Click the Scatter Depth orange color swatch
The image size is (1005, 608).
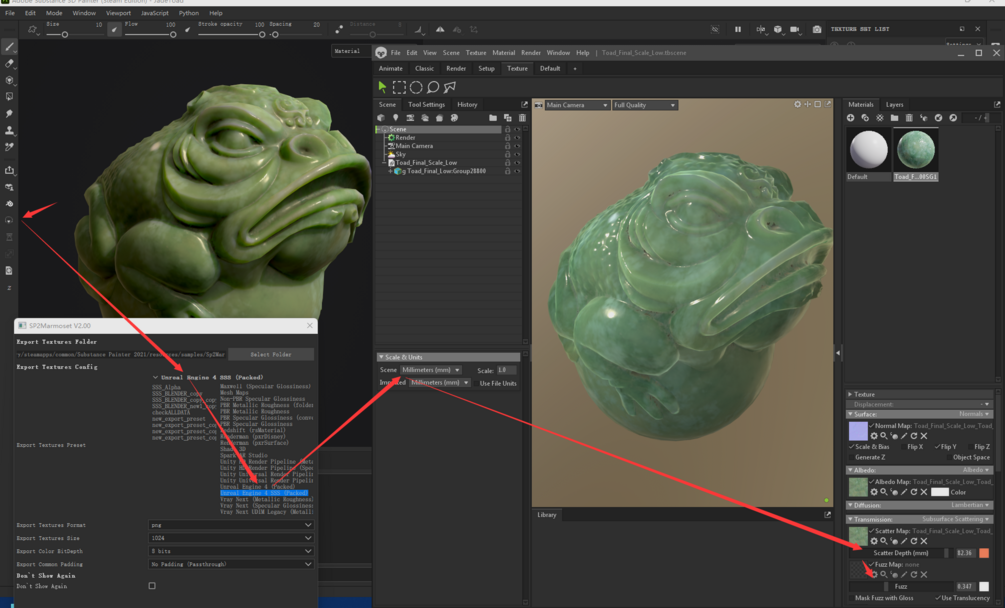(x=984, y=553)
